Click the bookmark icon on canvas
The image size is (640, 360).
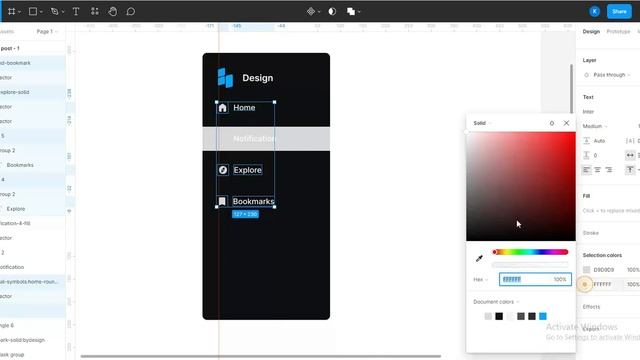[222, 201]
